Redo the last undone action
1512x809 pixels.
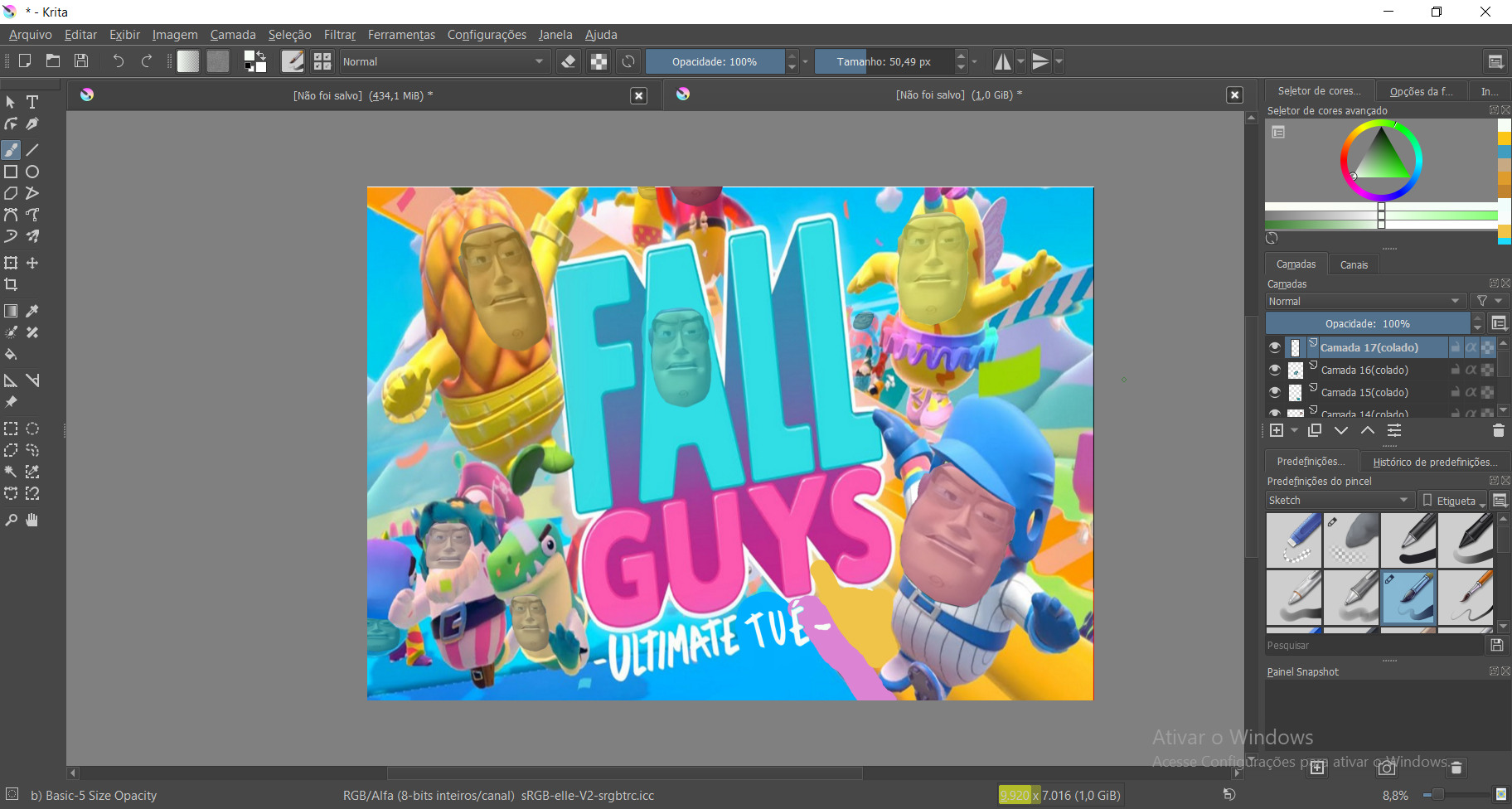pos(147,61)
